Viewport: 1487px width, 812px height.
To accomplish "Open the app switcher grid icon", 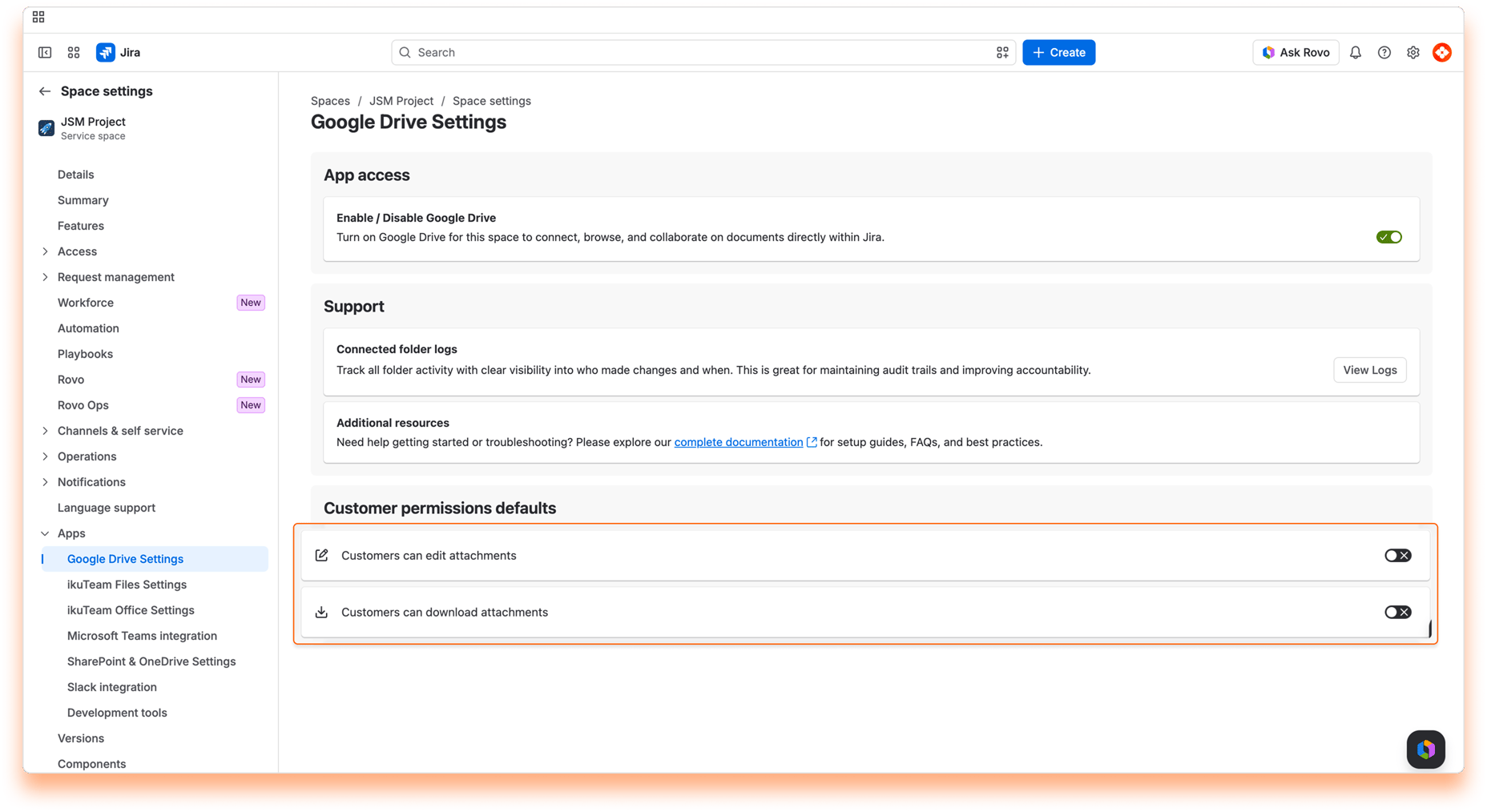I will pos(74,52).
